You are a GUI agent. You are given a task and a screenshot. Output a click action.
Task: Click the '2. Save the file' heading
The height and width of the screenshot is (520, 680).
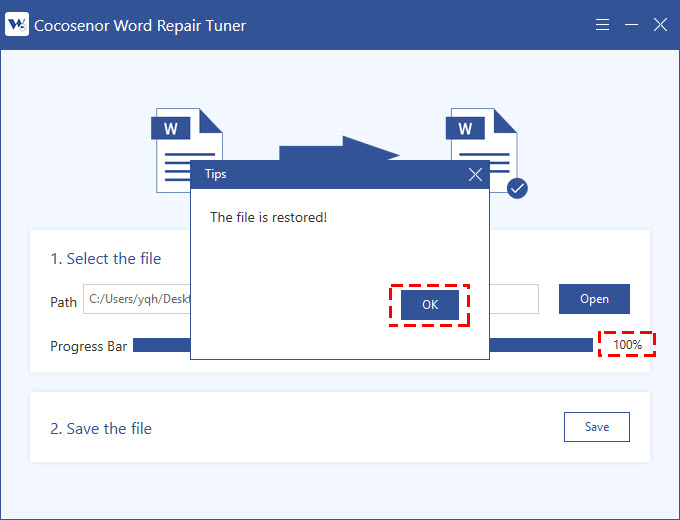coord(101,428)
